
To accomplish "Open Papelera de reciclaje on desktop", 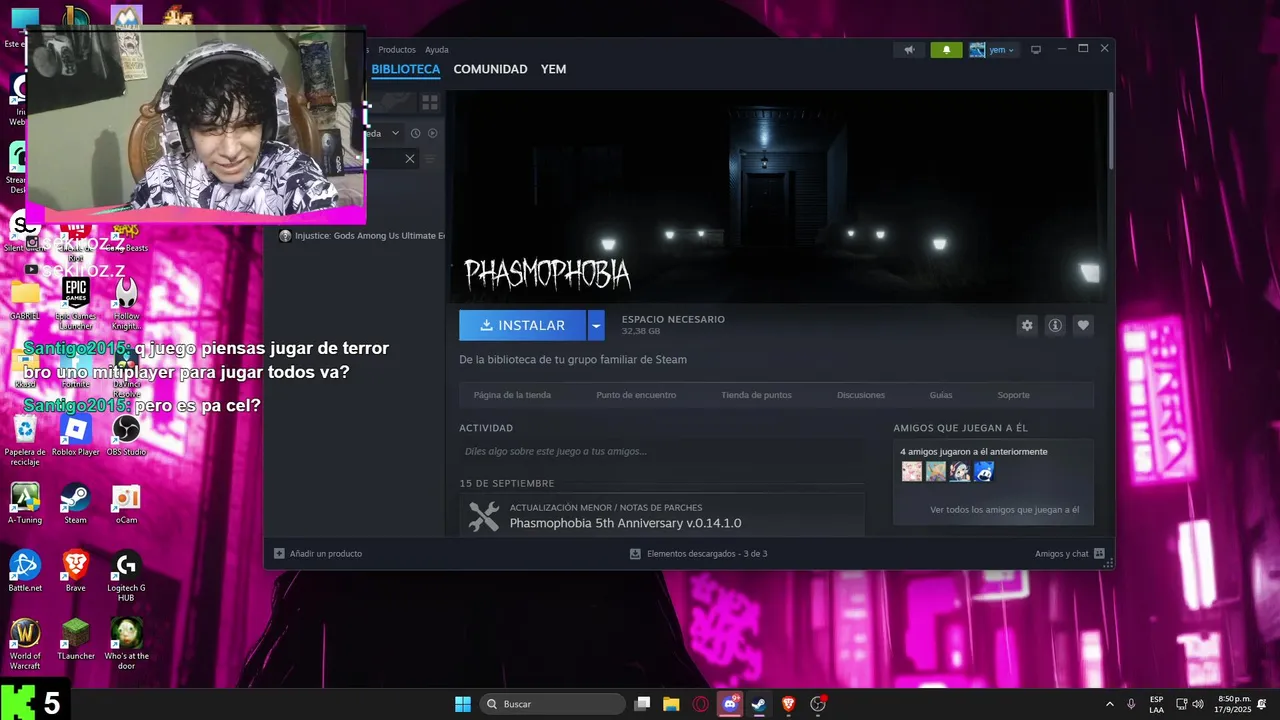I will tap(25, 440).
